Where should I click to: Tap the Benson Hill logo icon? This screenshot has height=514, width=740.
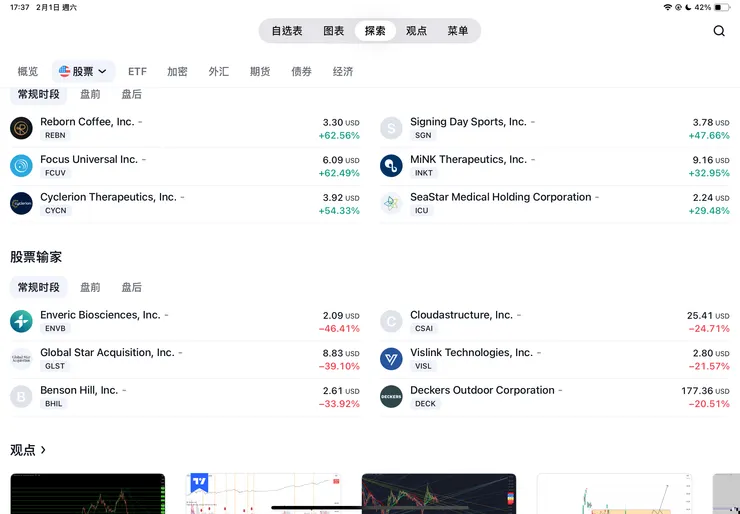point(21,396)
